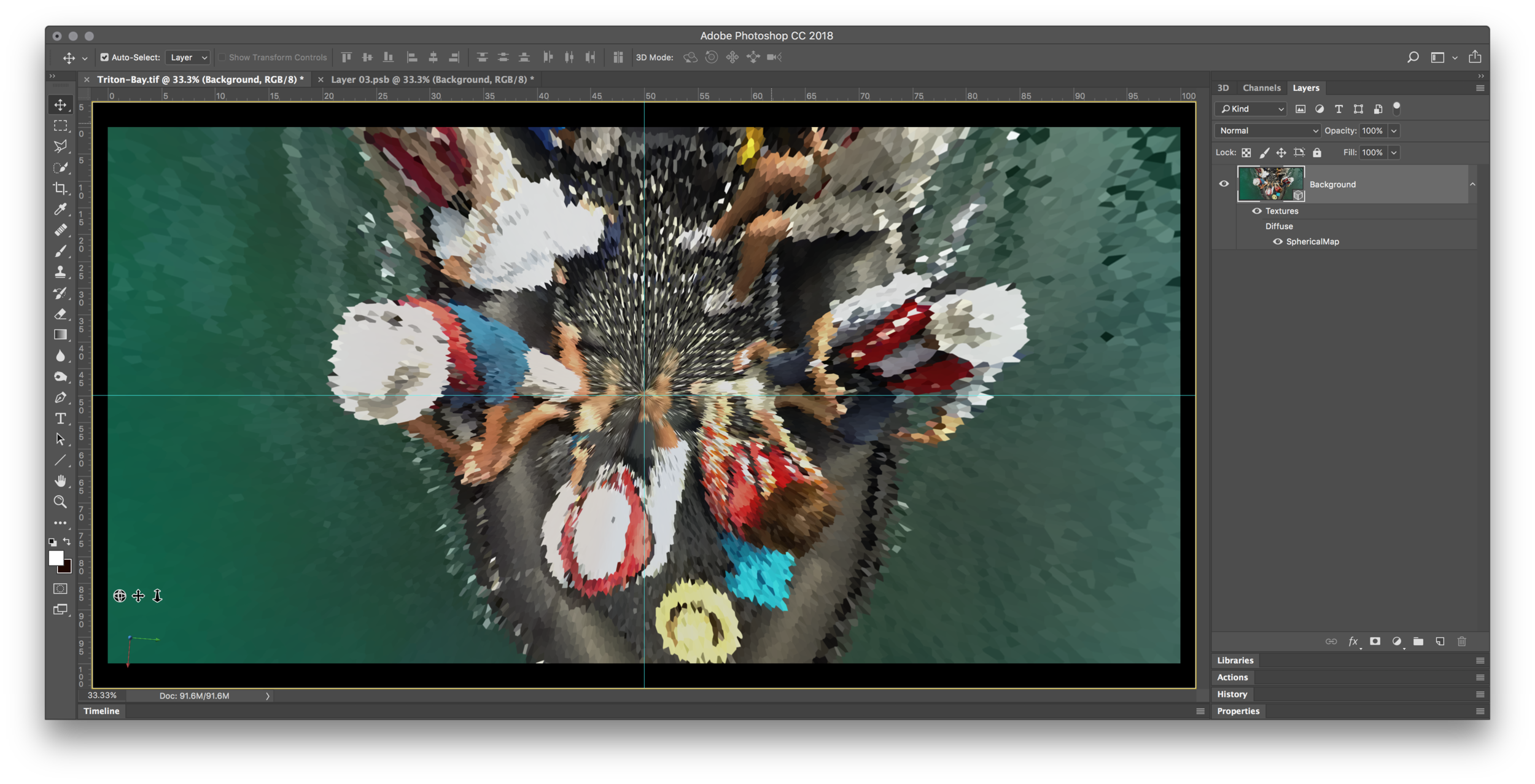Image resolution: width=1535 pixels, height=784 pixels.
Task: Hide the Background layer eye icon
Action: coord(1224,184)
